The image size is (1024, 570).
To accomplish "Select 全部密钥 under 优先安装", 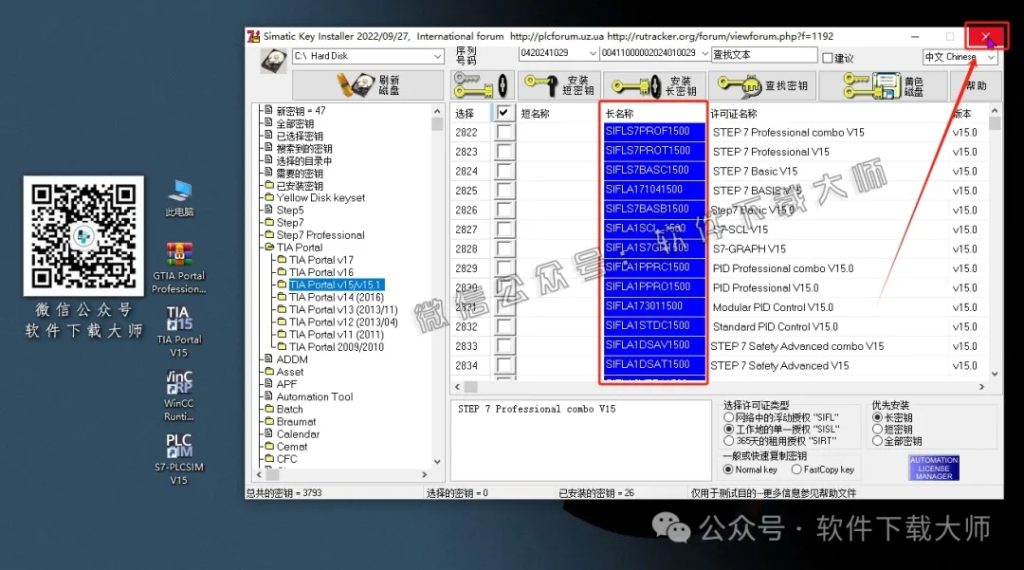I will tap(878, 441).
